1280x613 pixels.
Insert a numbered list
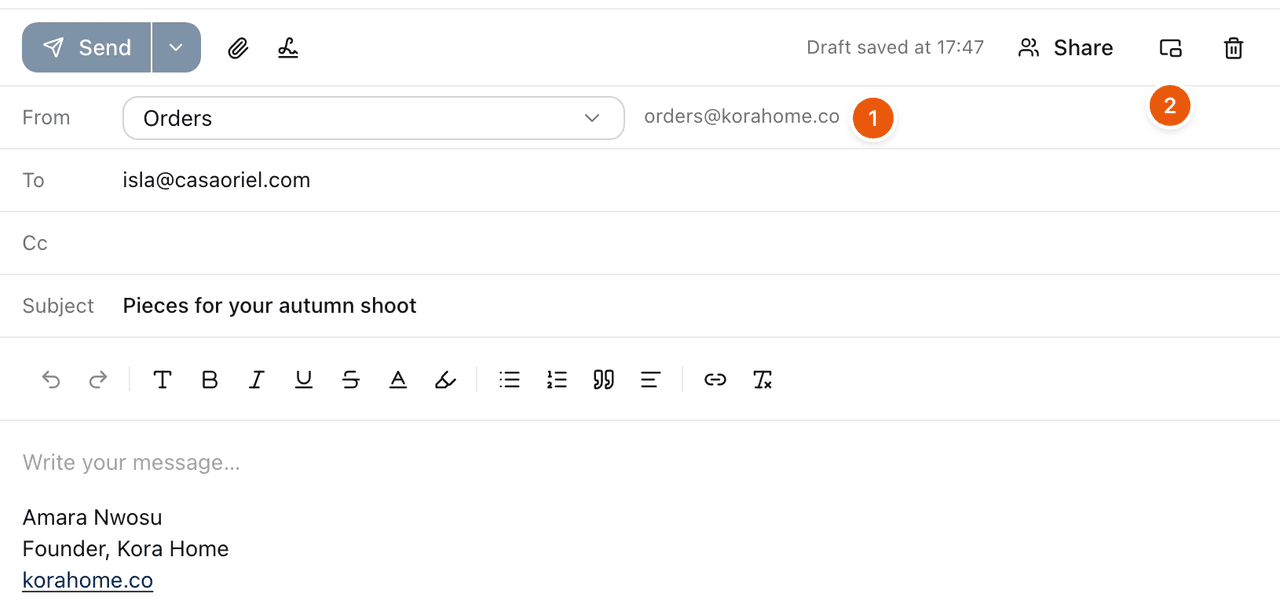click(557, 380)
